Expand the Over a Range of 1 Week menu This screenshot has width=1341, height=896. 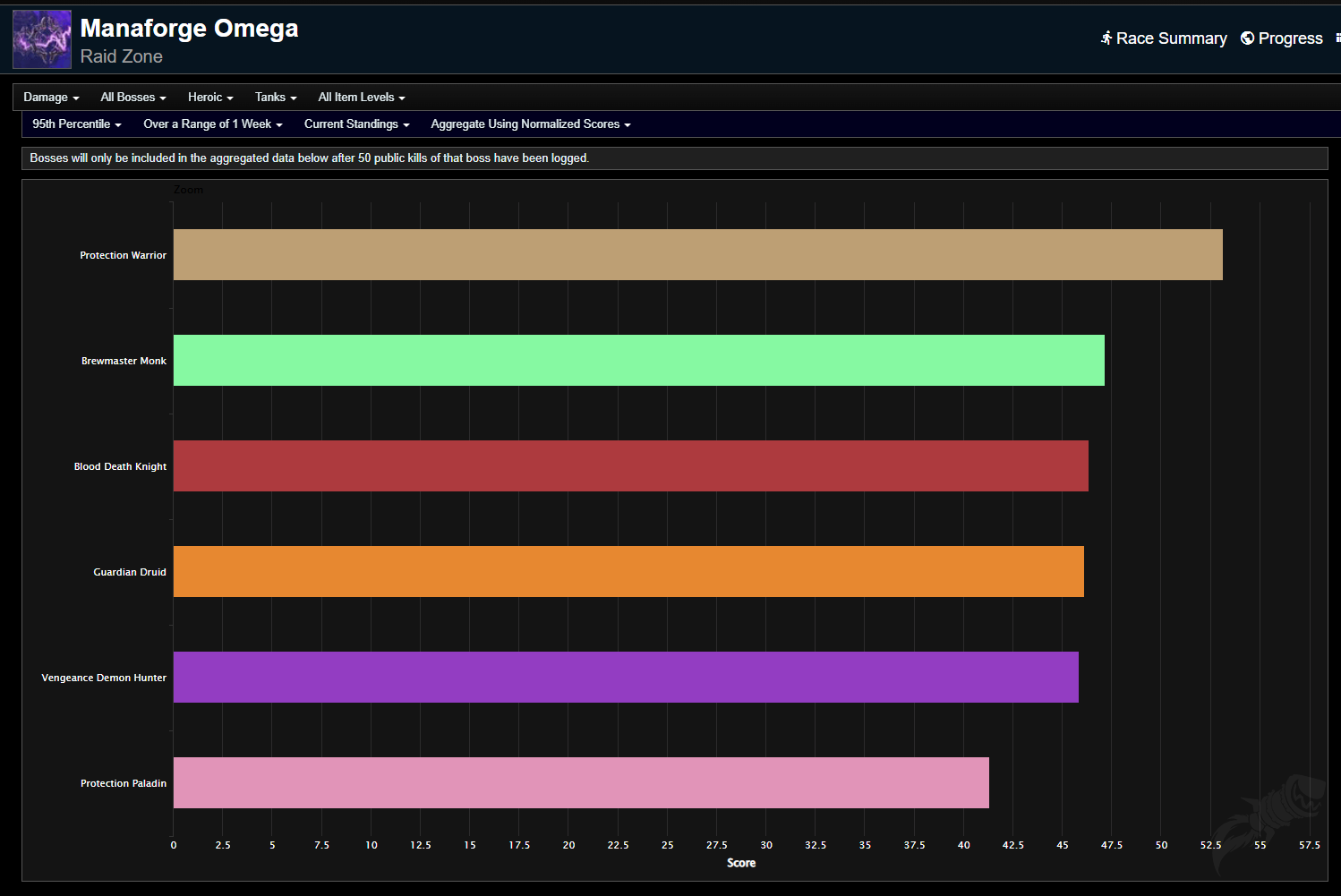coord(212,124)
